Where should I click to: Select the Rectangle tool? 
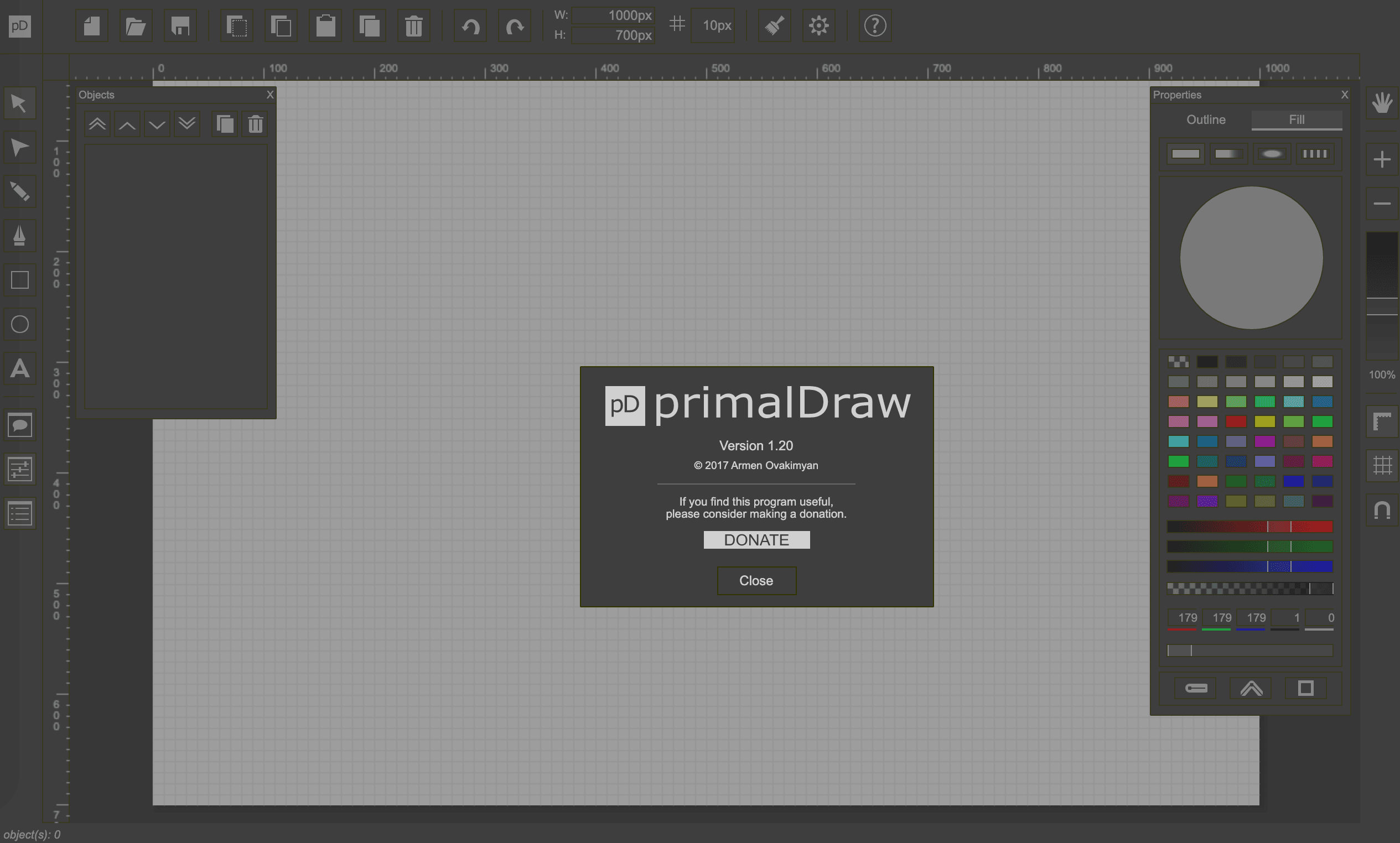[20, 280]
